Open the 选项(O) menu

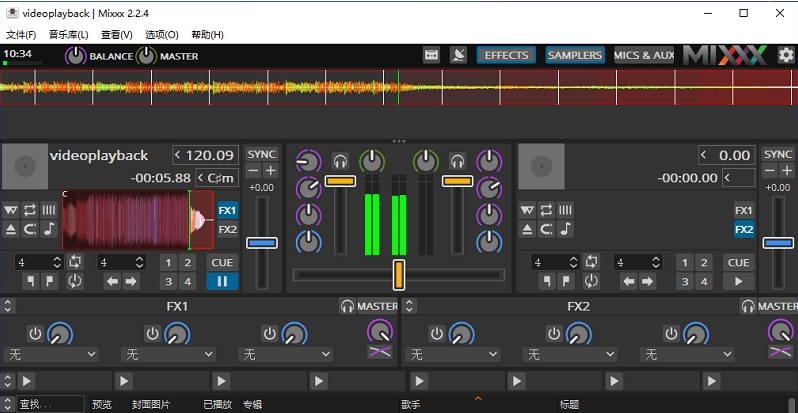pyautogui.click(x=162, y=35)
